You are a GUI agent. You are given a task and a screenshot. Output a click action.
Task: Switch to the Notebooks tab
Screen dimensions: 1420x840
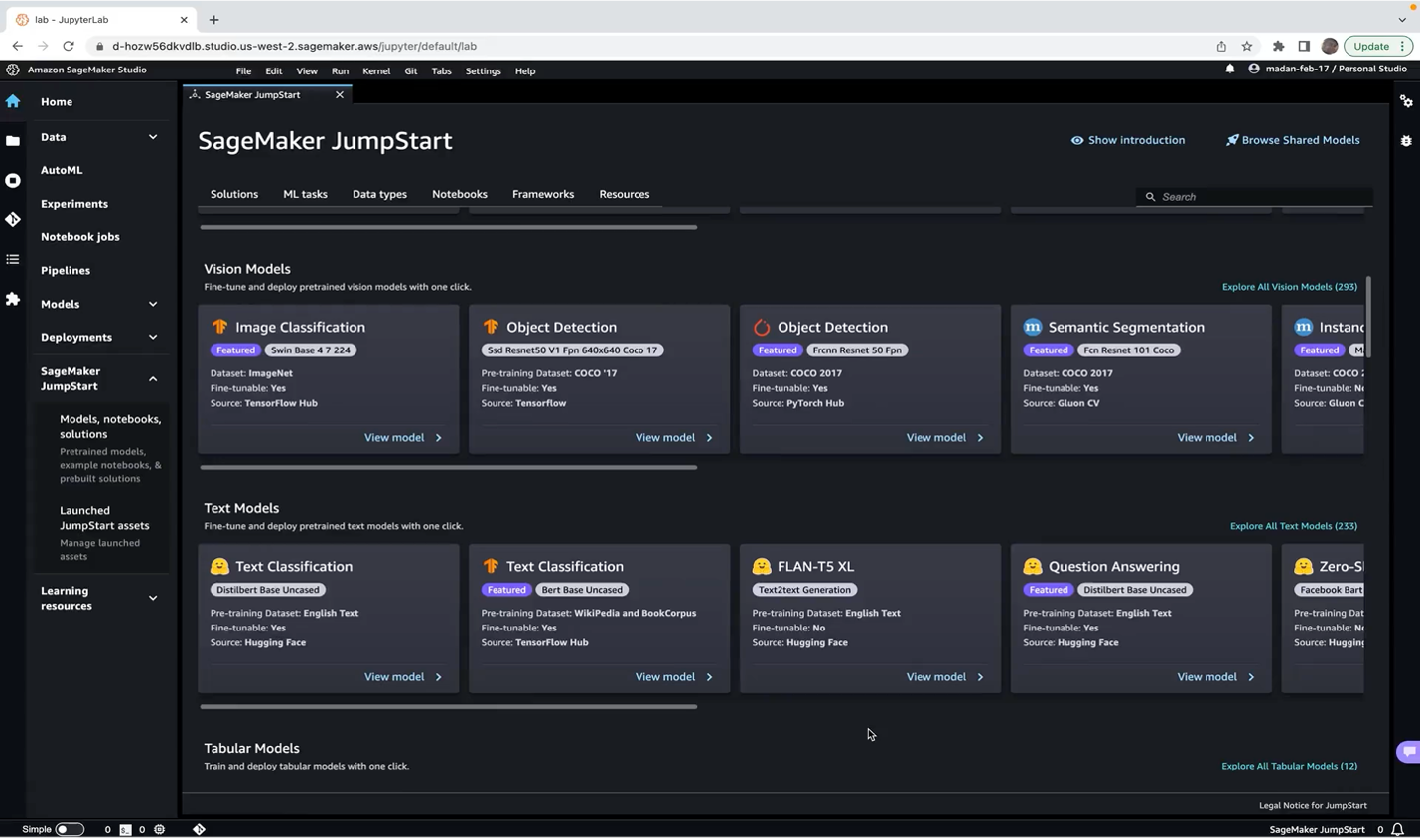point(459,194)
